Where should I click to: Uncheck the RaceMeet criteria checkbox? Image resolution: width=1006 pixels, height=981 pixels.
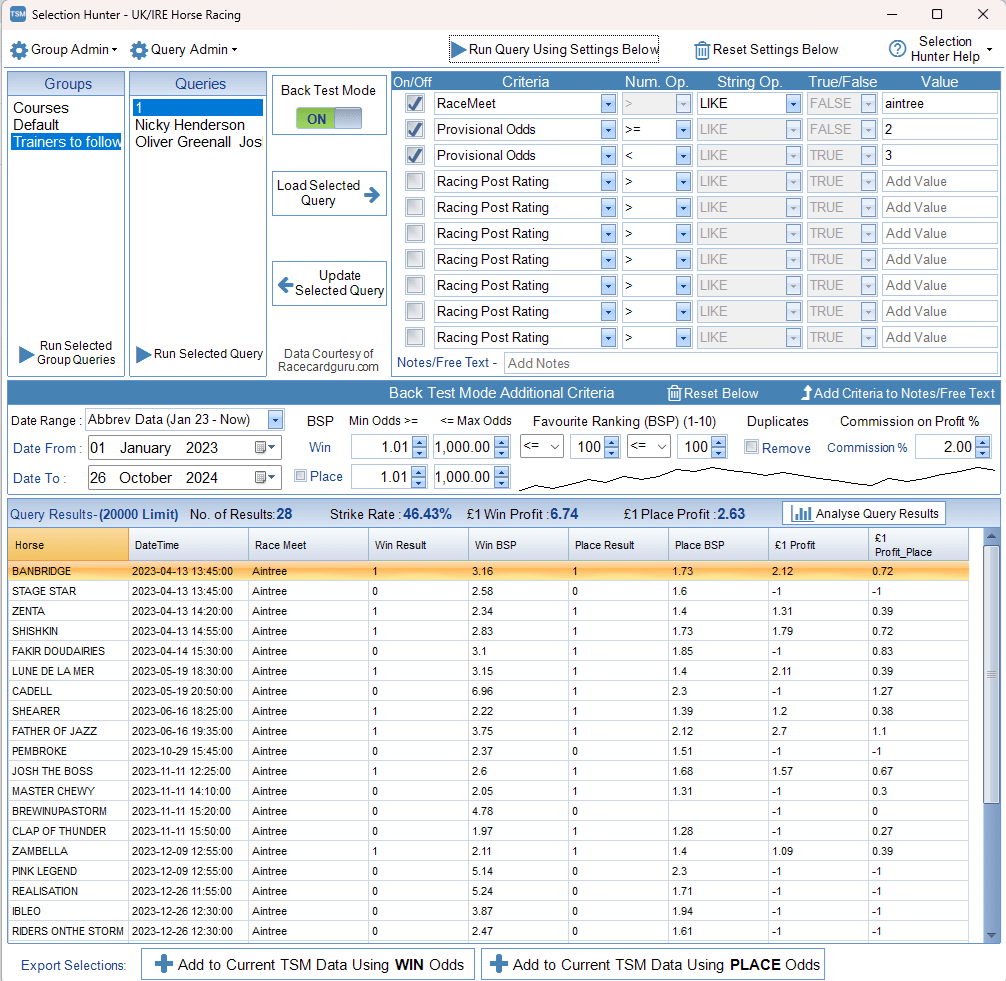[x=415, y=103]
